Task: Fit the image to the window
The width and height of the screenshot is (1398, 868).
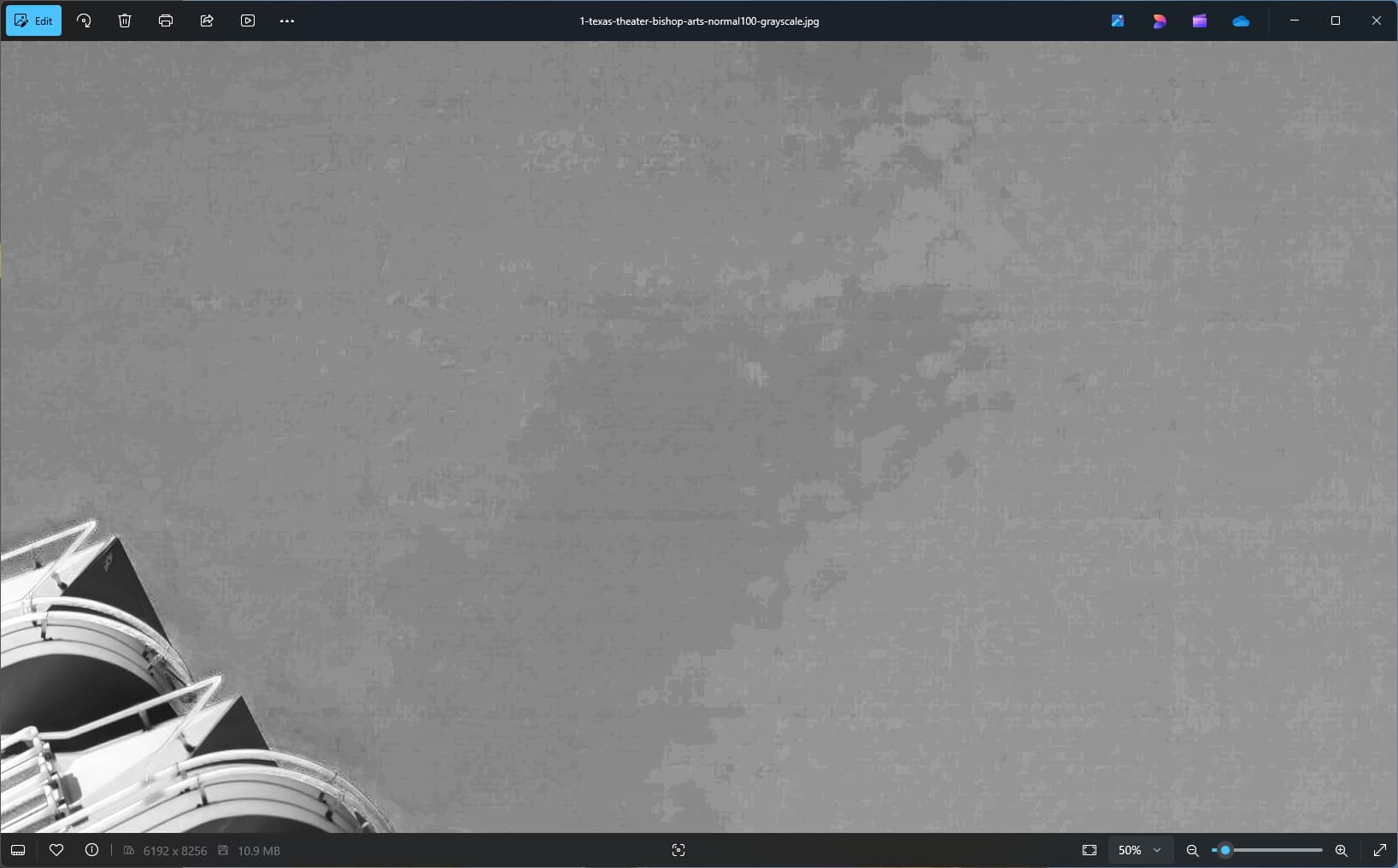Action: point(1090,850)
